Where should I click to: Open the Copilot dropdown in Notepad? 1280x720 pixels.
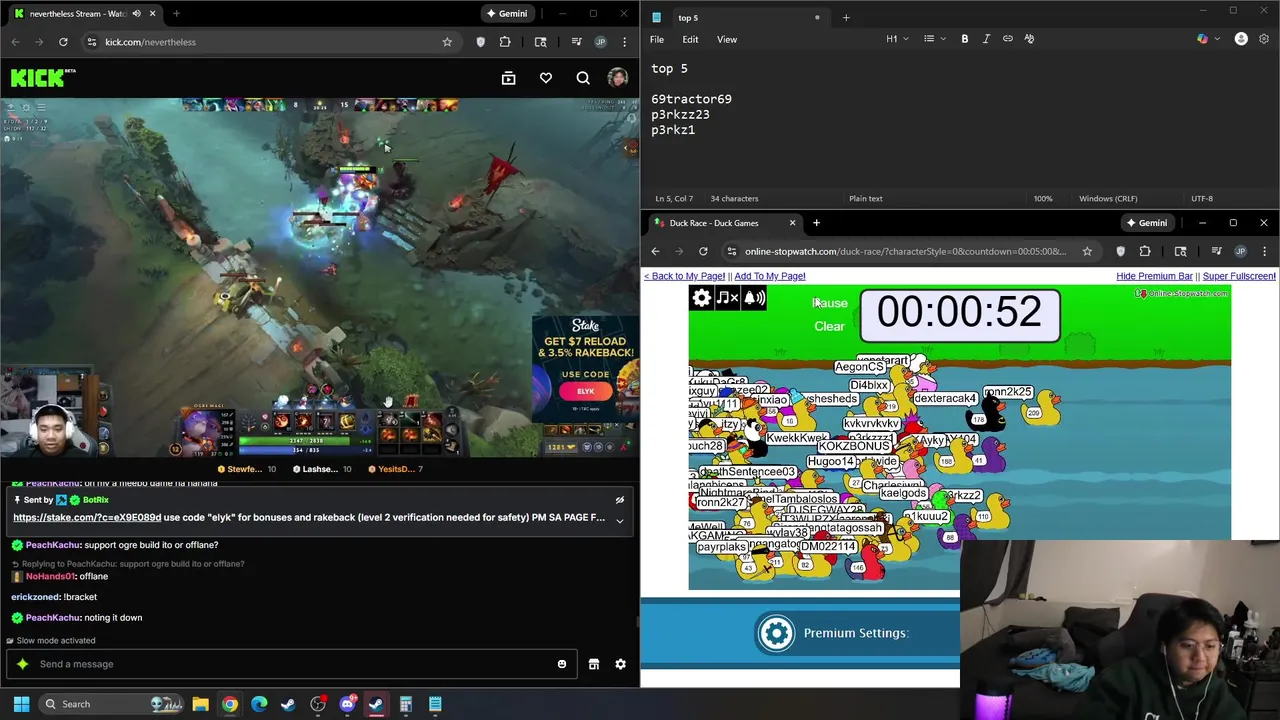[x=1207, y=39]
